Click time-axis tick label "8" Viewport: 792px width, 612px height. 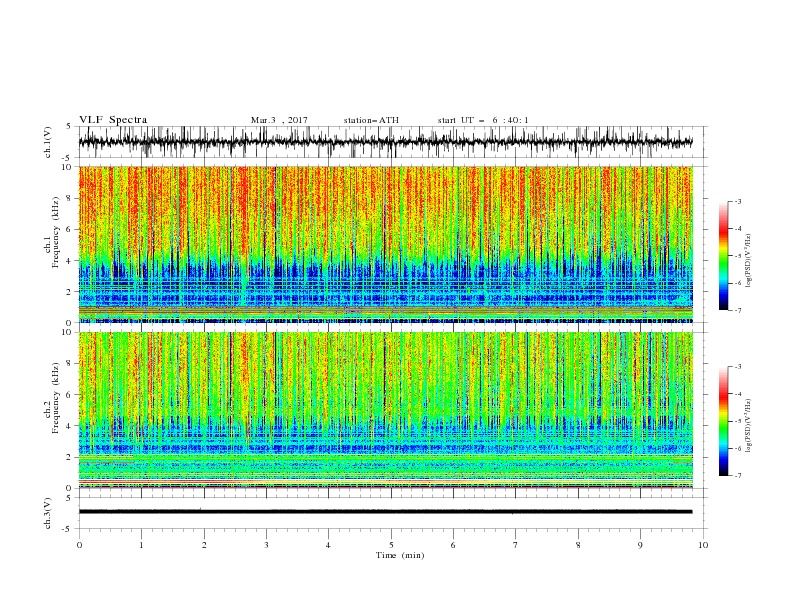click(x=578, y=545)
